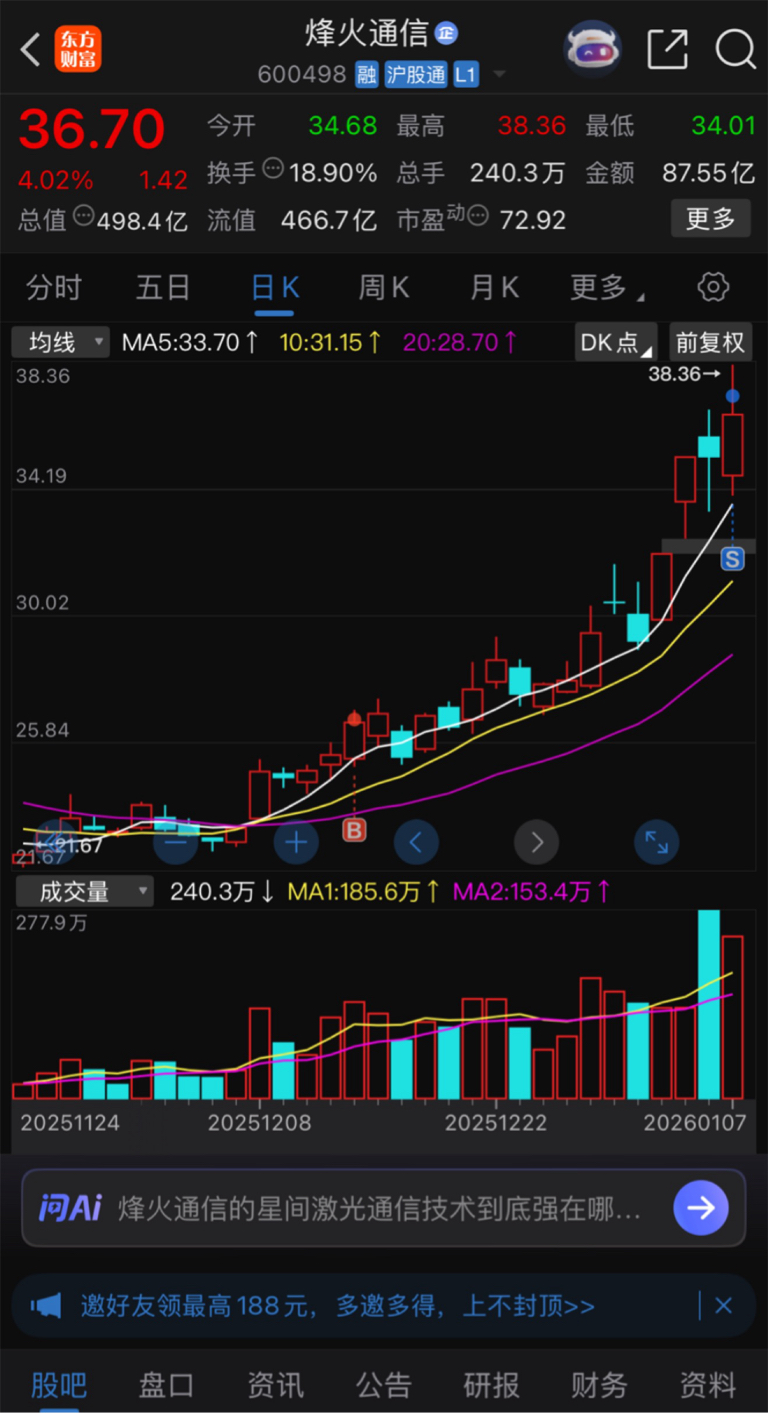The width and height of the screenshot is (768, 1413).
Task: Tap the L1 level badge
Action: point(465,74)
